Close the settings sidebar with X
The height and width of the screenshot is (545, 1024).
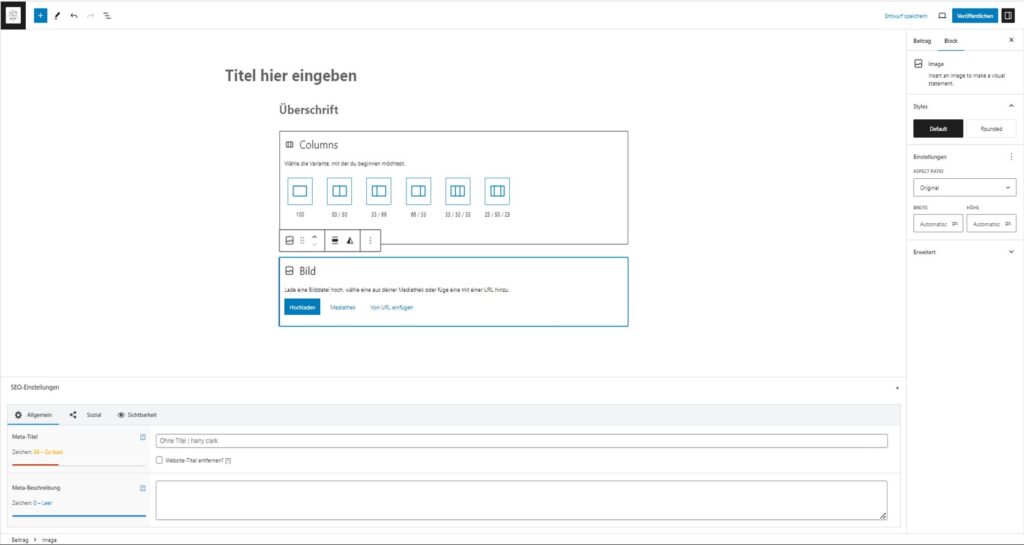[1012, 40]
